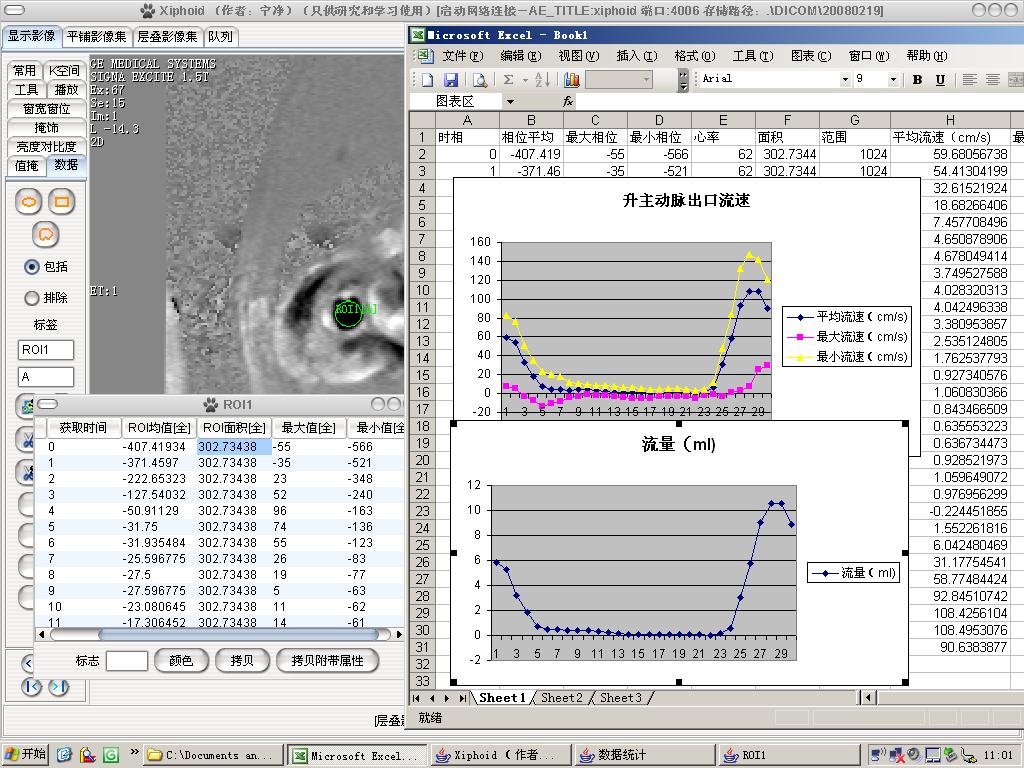
Task: Click the input field containing A
Action: point(46,377)
